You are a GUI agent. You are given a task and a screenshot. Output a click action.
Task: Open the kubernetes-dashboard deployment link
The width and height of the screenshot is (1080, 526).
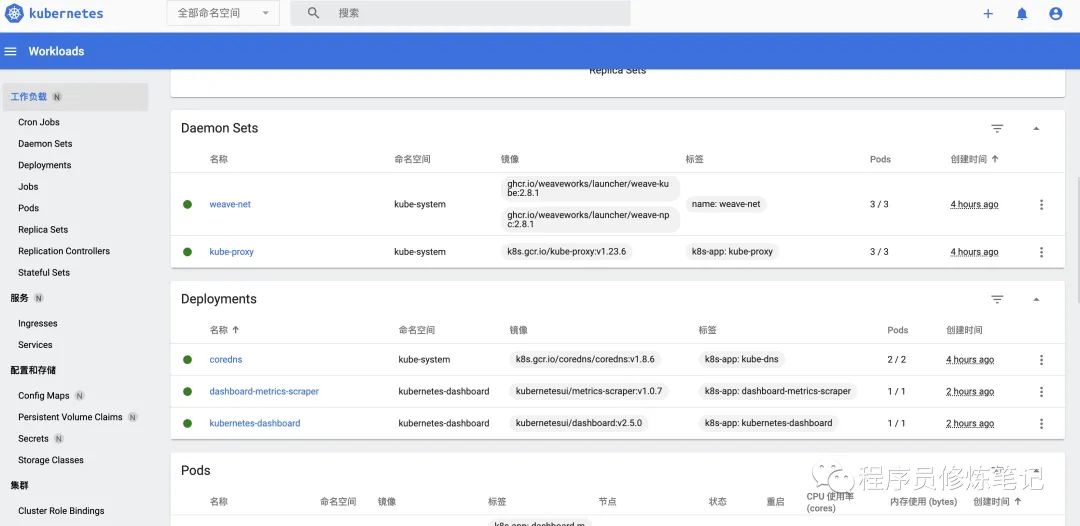pos(255,423)
